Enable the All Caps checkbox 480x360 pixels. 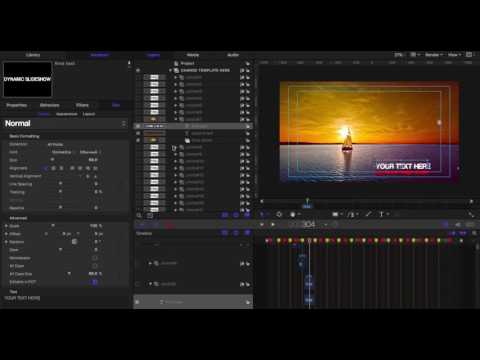coord(95,266)
